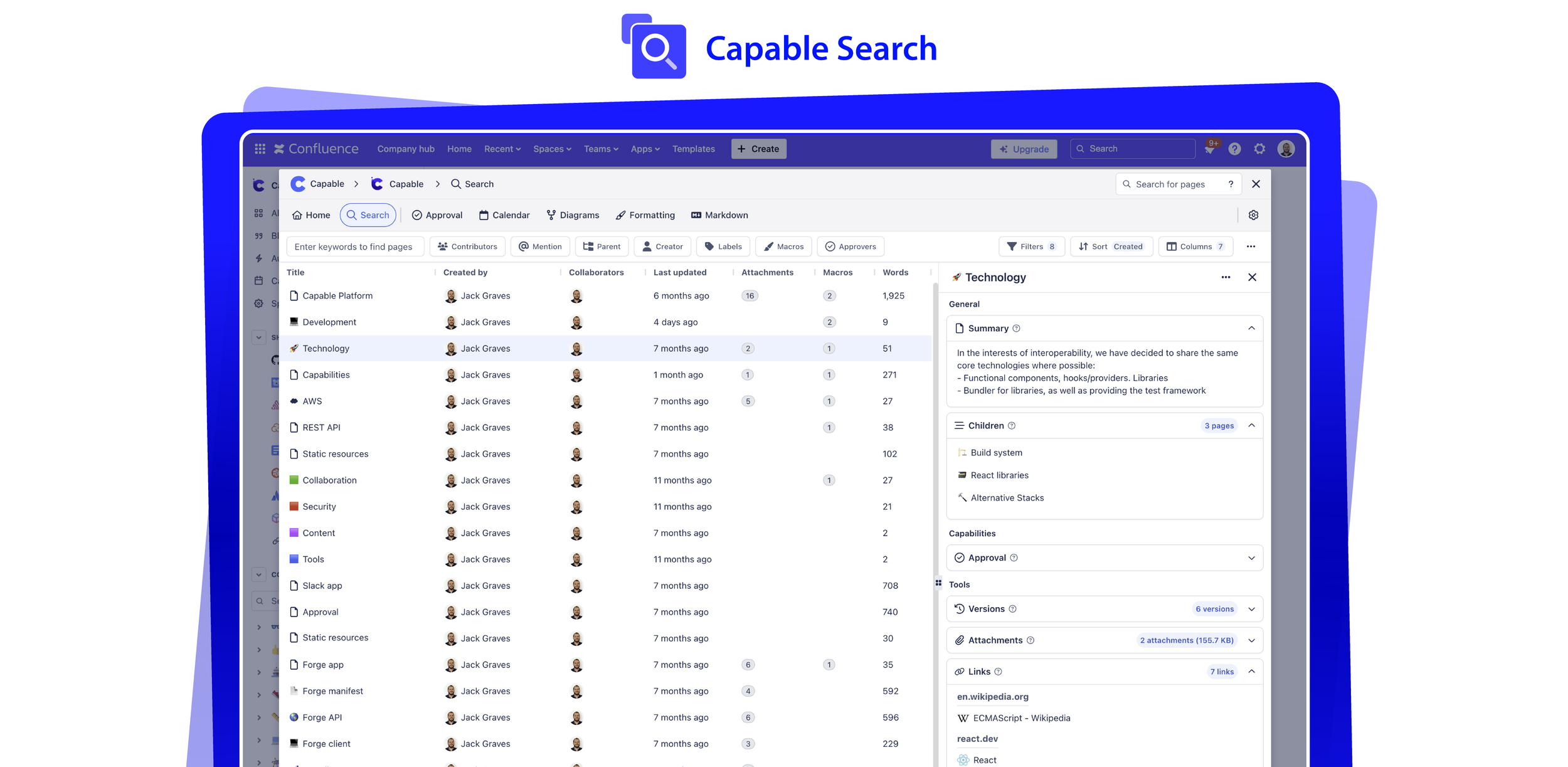Click the app switcher grid icon
Screen dimensions: 1568x767
tap(260, 149)
